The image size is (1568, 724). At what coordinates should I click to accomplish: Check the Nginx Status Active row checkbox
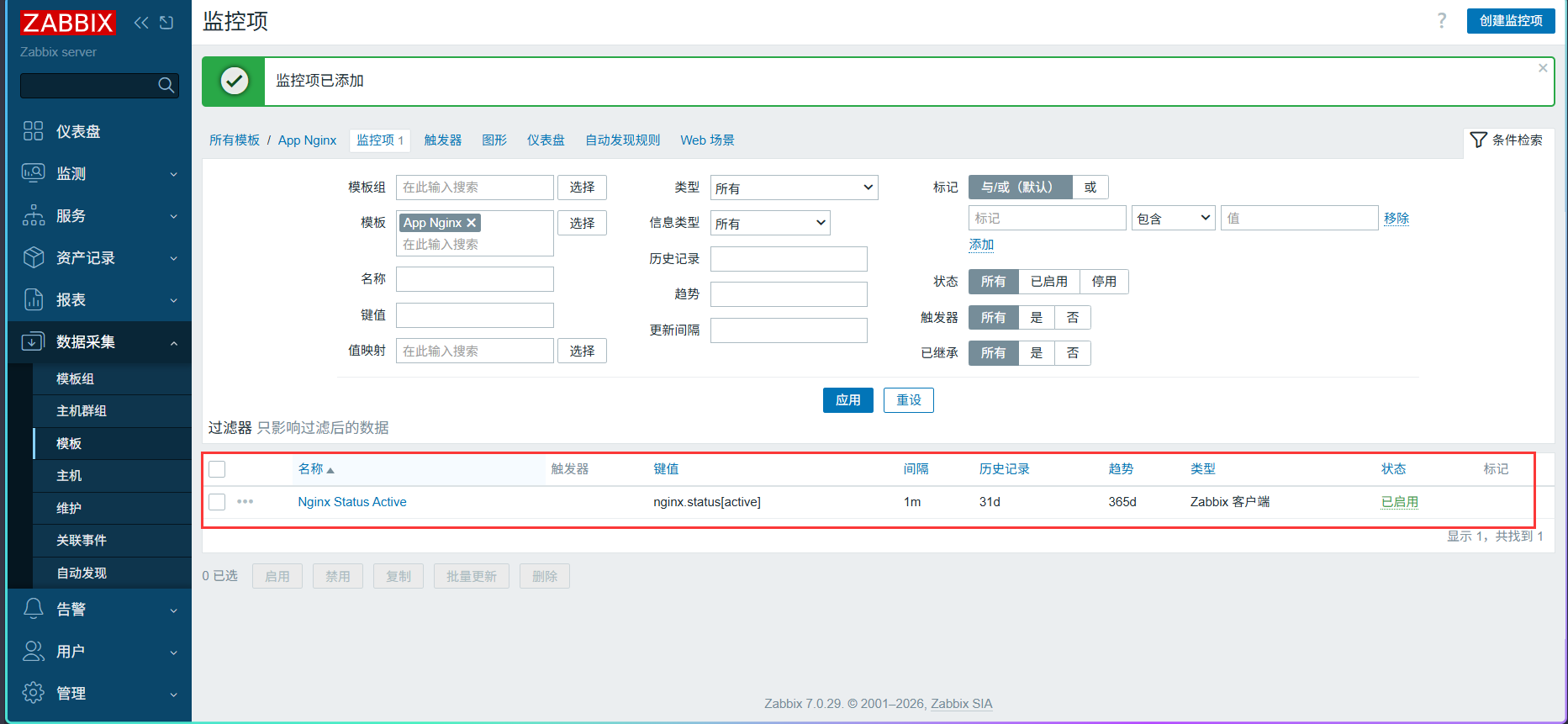click(x=217, y=502)
